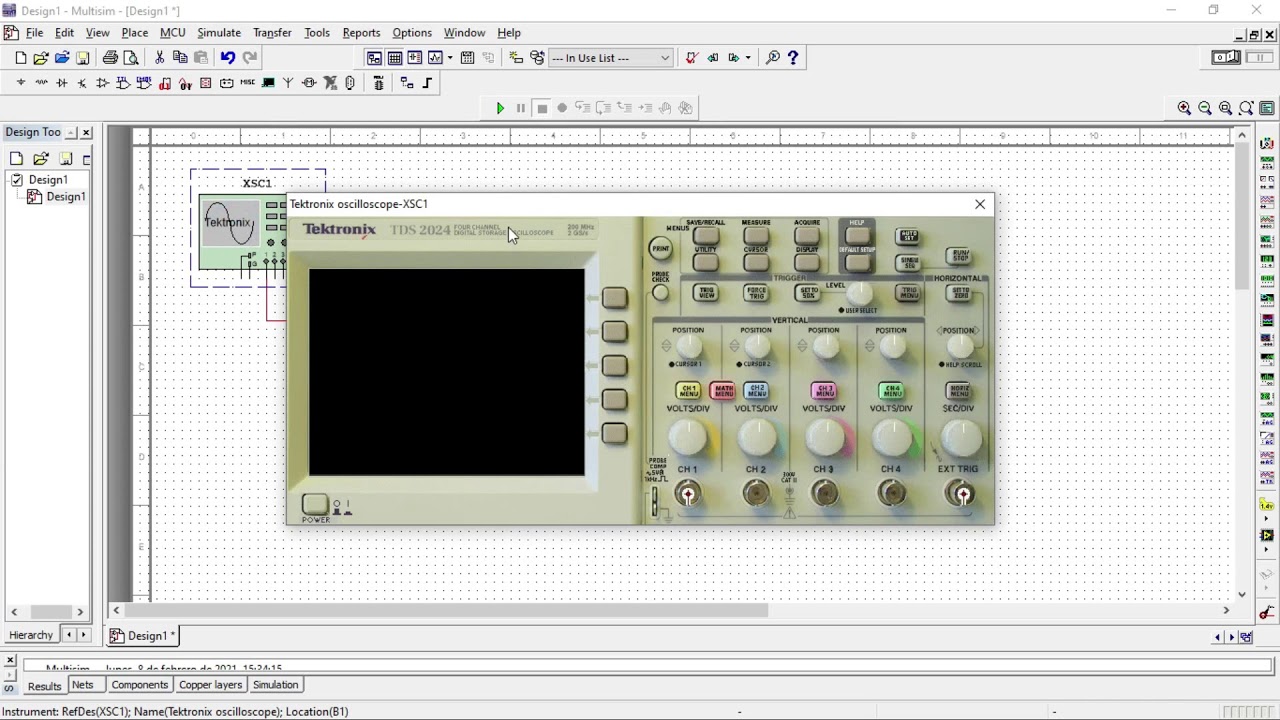The height and width of the screenshot is (720, 1280).
Task: Click the CH 1 BNC input connector
Action: [x=688, y=494]
